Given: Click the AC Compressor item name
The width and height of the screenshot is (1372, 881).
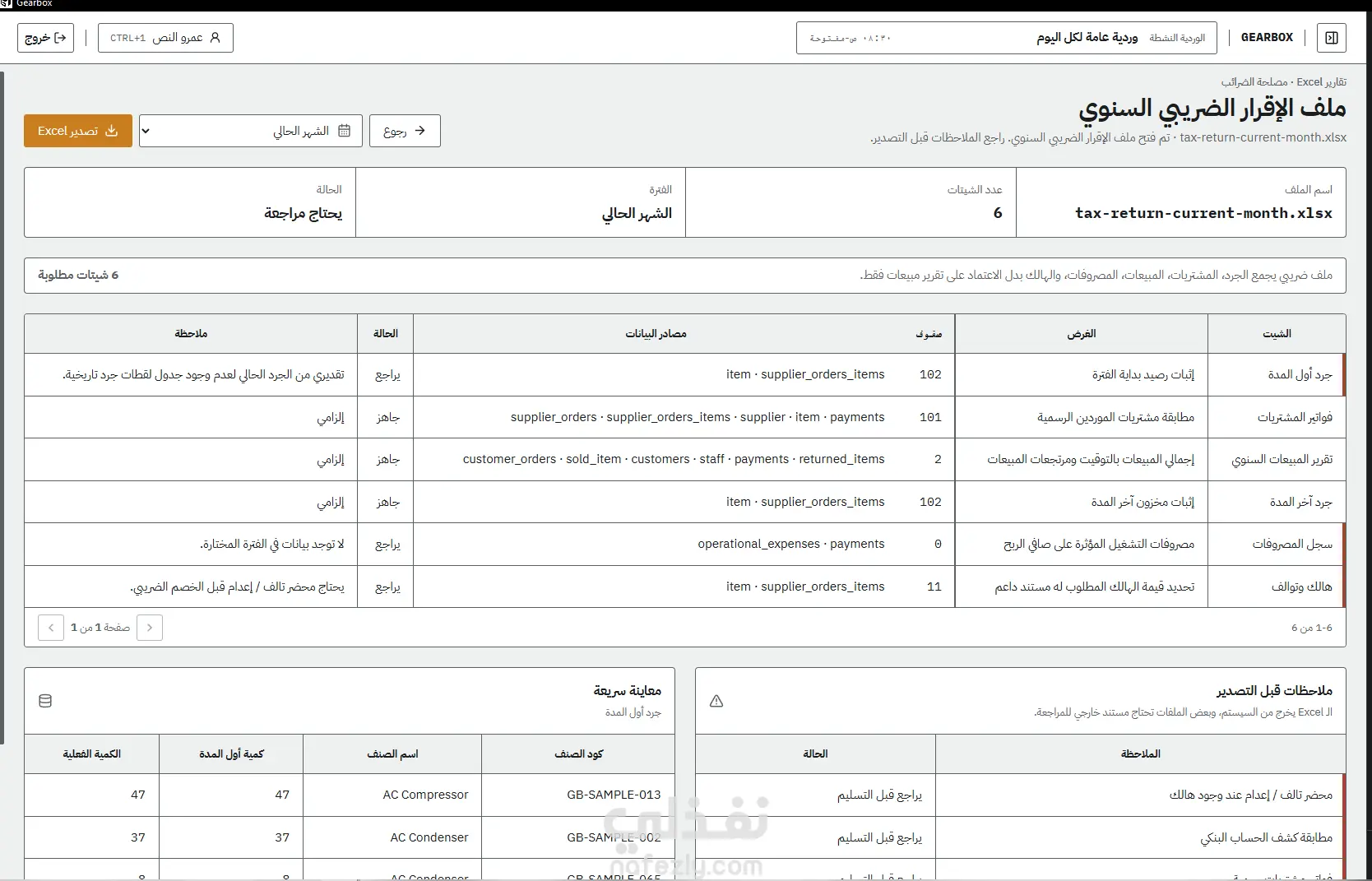Looking at the screenshot, I should [425, 795].
